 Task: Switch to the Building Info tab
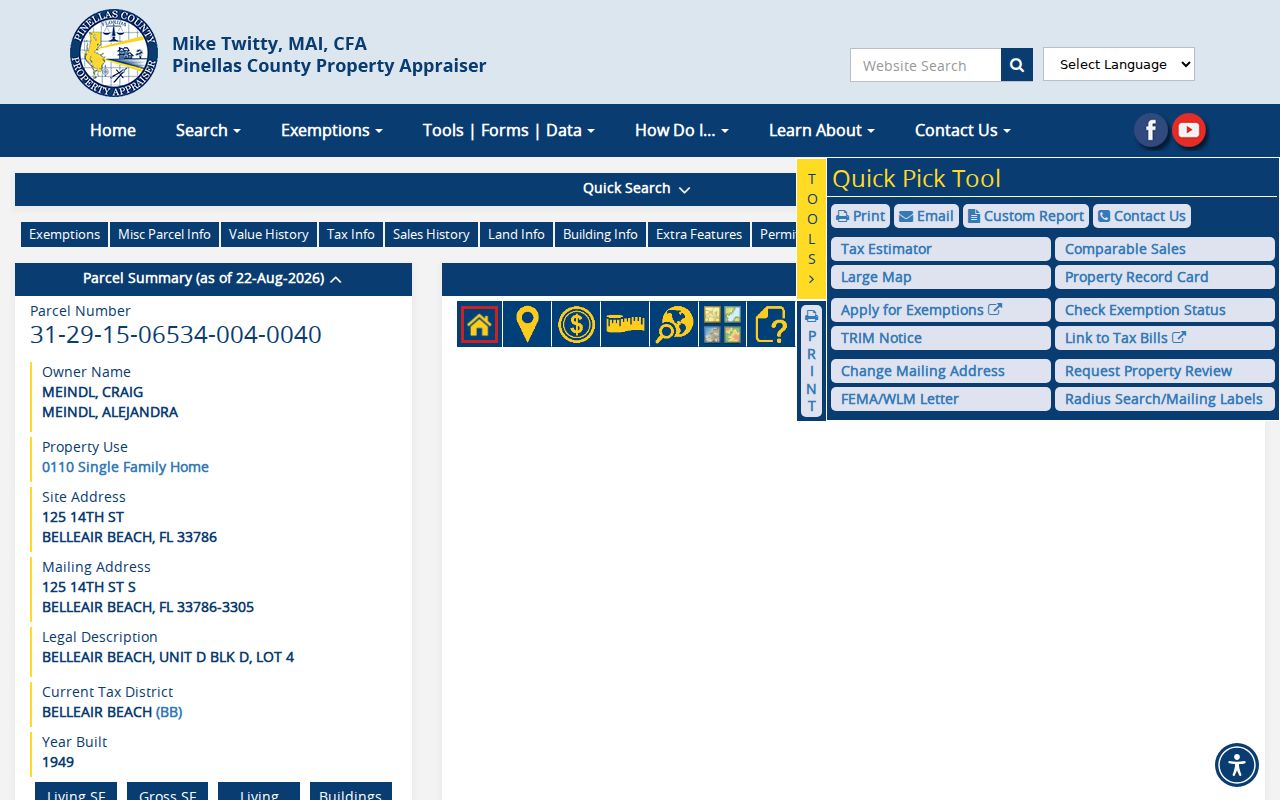(x=600, y=234)
